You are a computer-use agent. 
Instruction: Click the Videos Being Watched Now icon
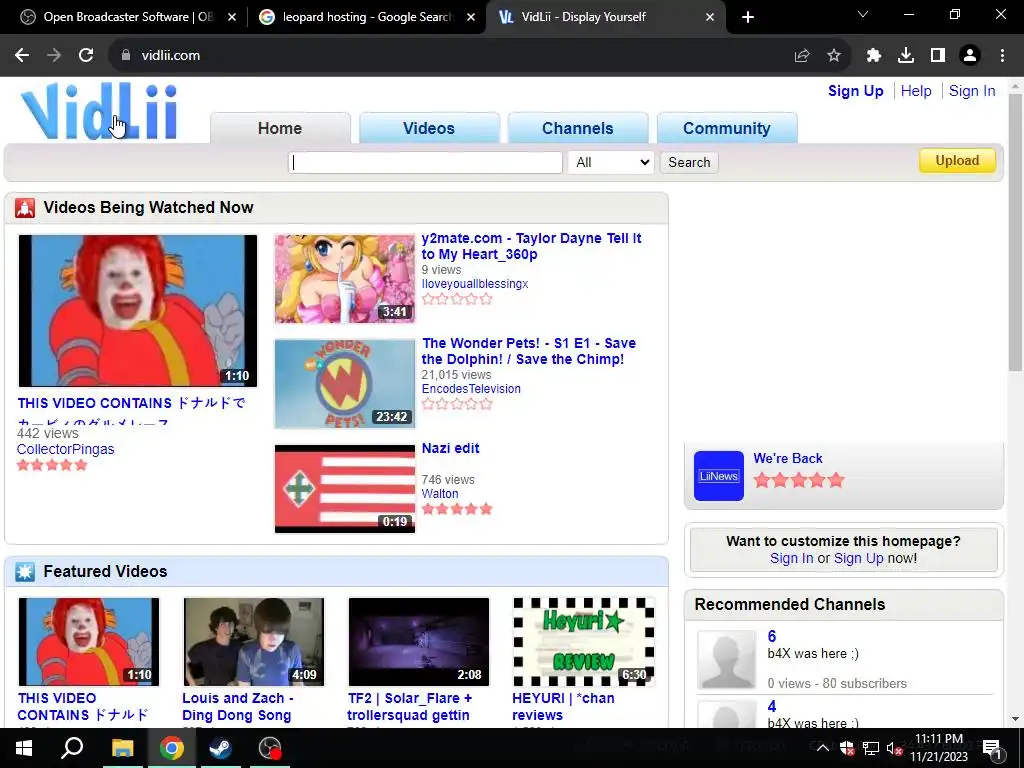[25, 208]
